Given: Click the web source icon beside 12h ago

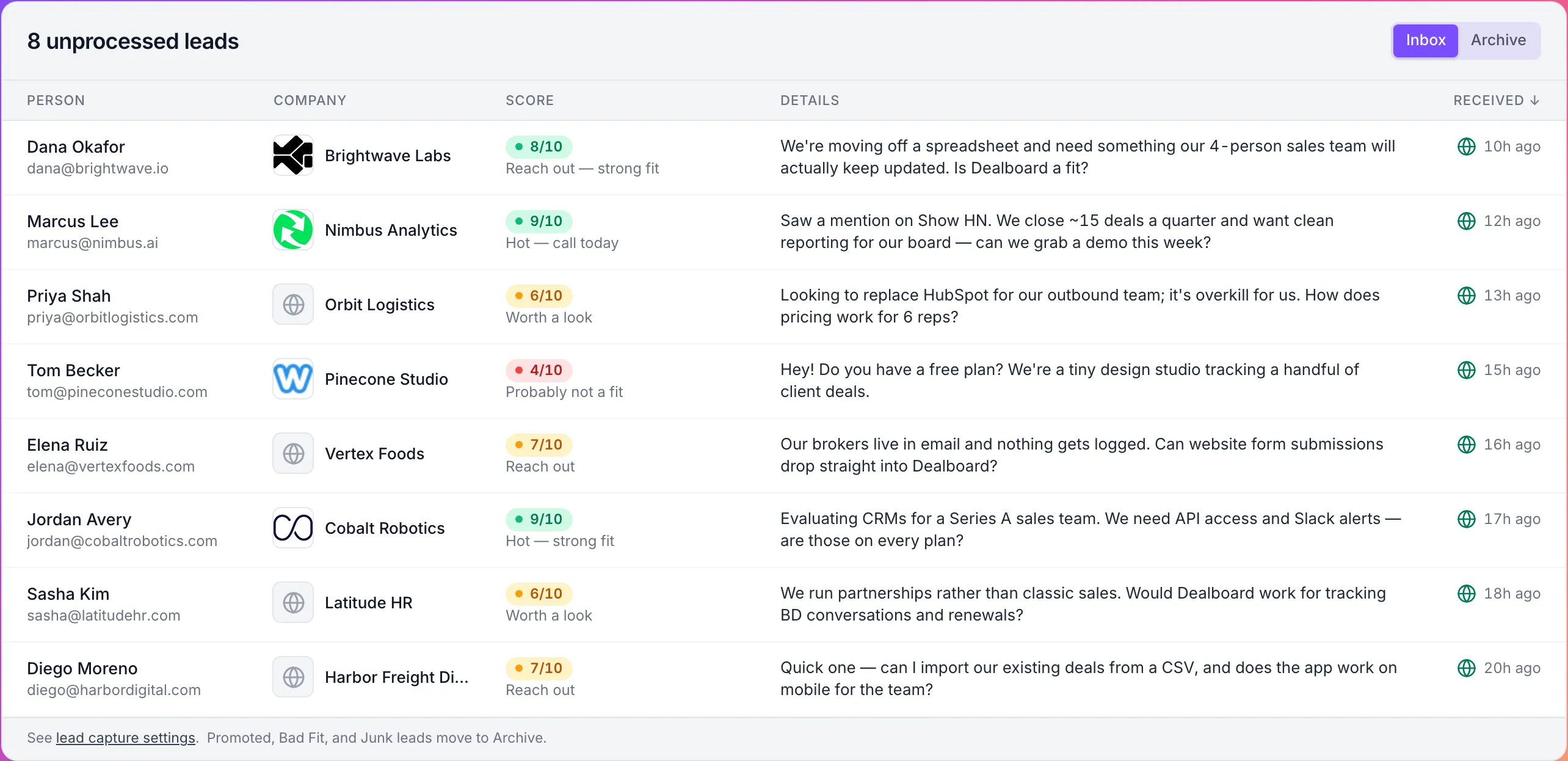Looking at the screenshot, I should [x=1466, y=221].
